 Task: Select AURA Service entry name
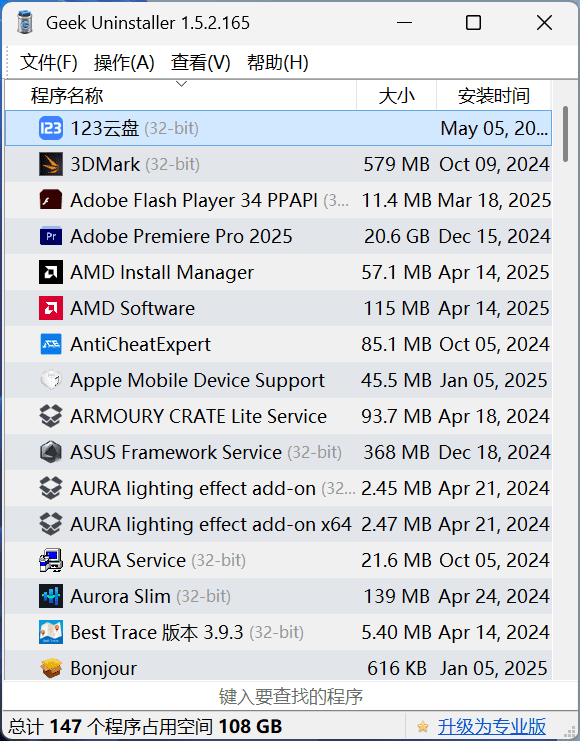[x=128, y=560]
